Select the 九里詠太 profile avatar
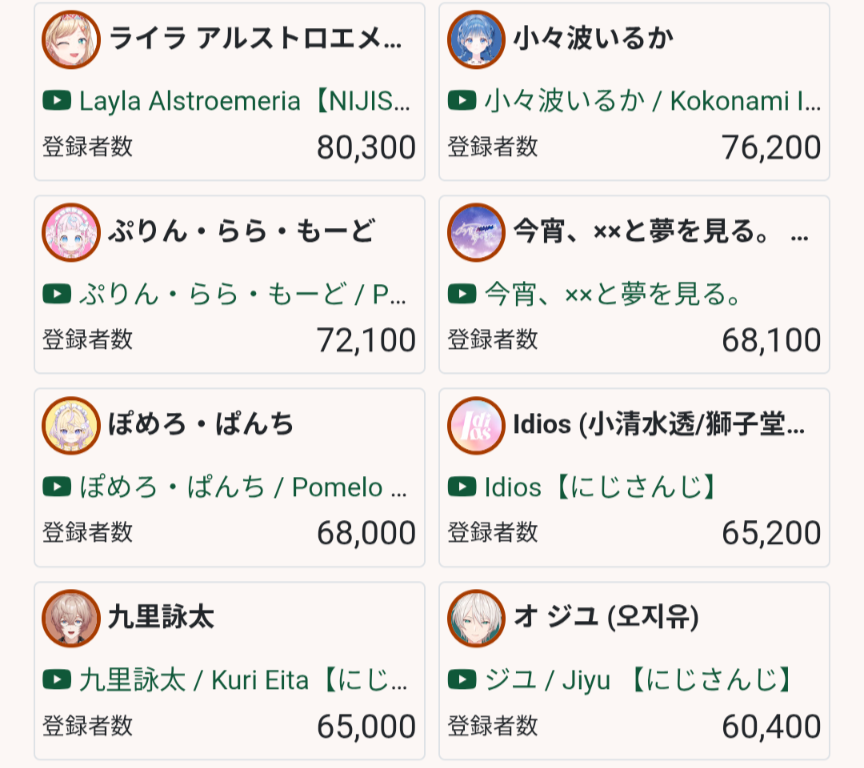 71,618
